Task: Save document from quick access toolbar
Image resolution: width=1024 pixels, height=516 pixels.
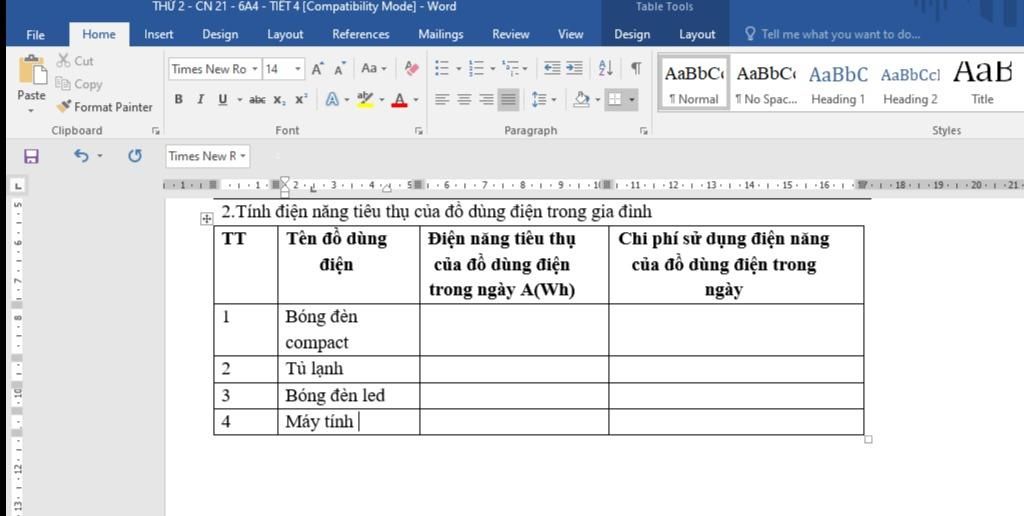Action: pyautogui.click(x=31, y=156)
